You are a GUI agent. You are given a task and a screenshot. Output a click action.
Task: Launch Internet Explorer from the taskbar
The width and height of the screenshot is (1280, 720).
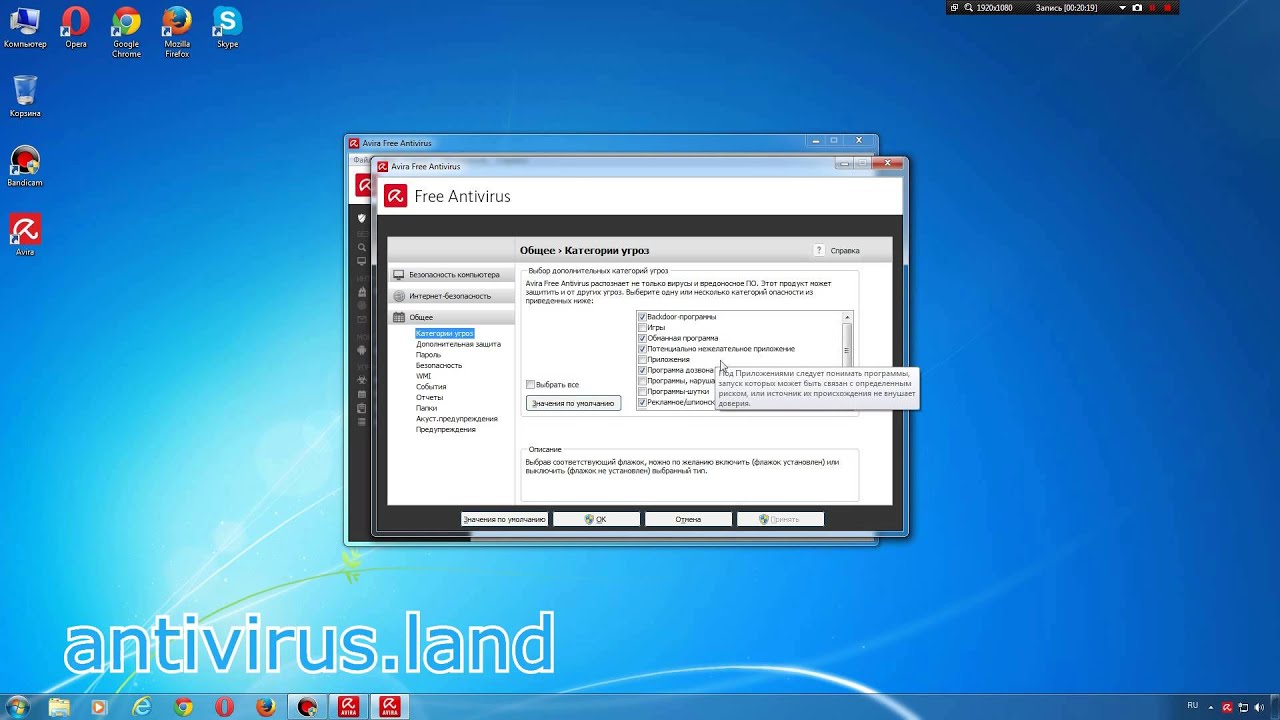(x=142, y=707)
